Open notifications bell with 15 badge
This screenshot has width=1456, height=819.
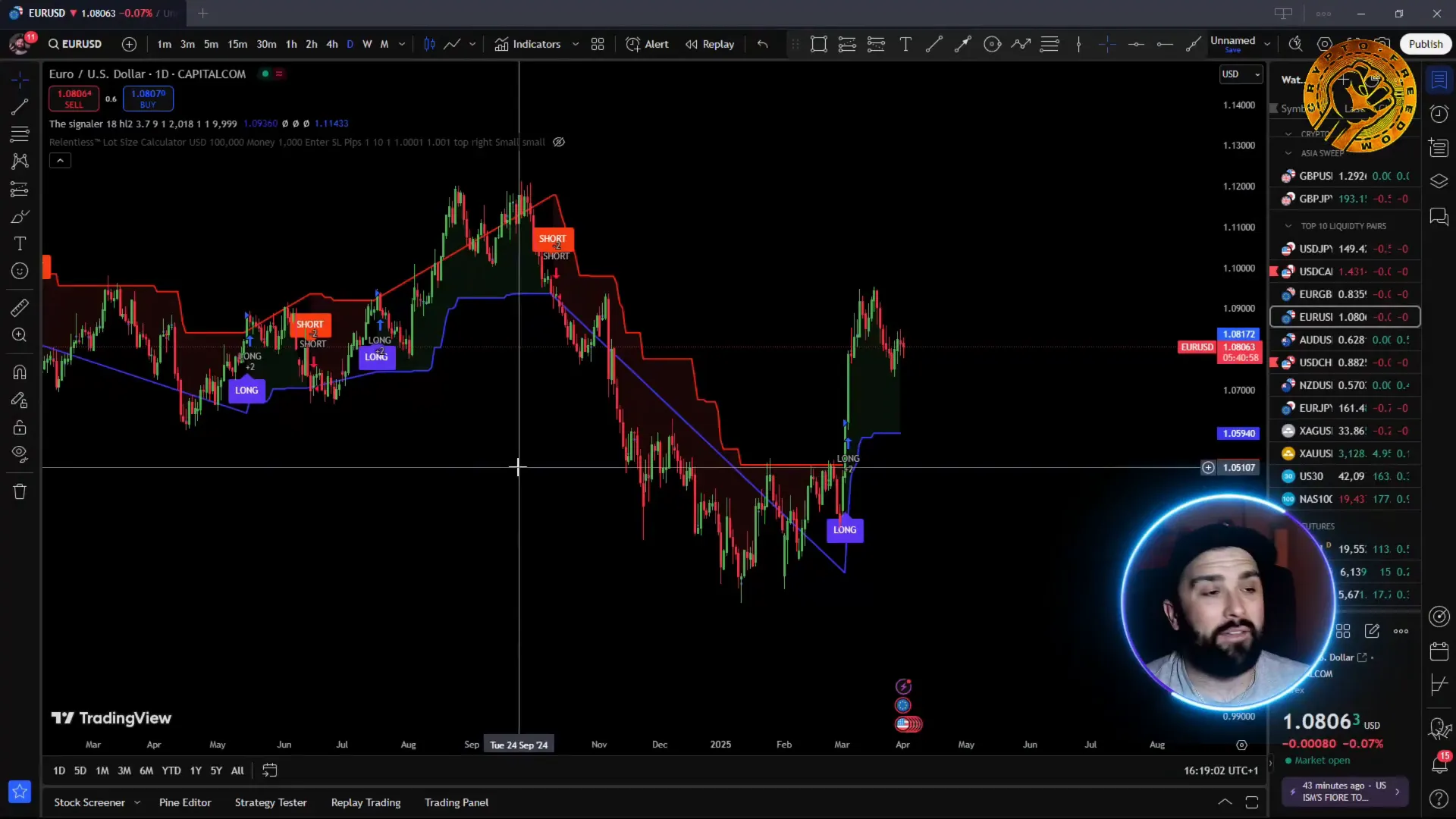pos(1439,764)
